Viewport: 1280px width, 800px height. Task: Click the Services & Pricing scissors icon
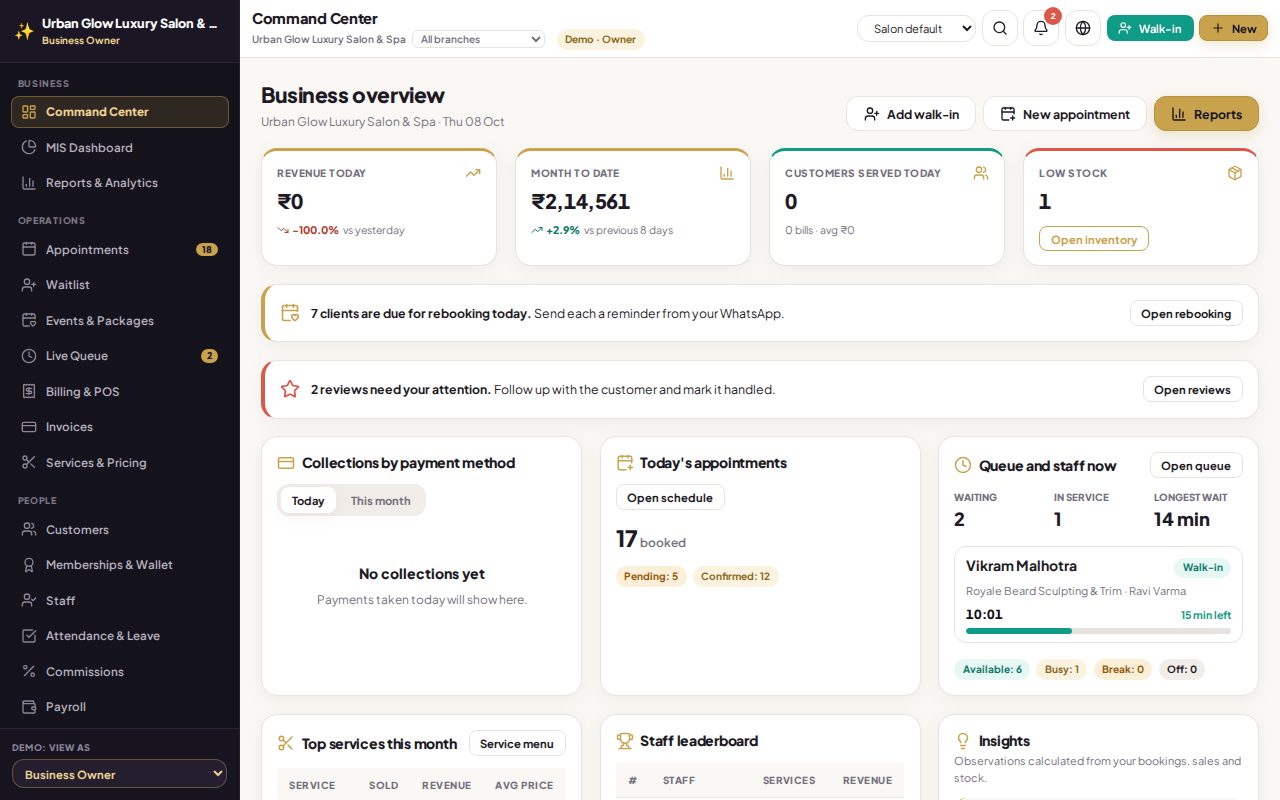tap(29, 462)
